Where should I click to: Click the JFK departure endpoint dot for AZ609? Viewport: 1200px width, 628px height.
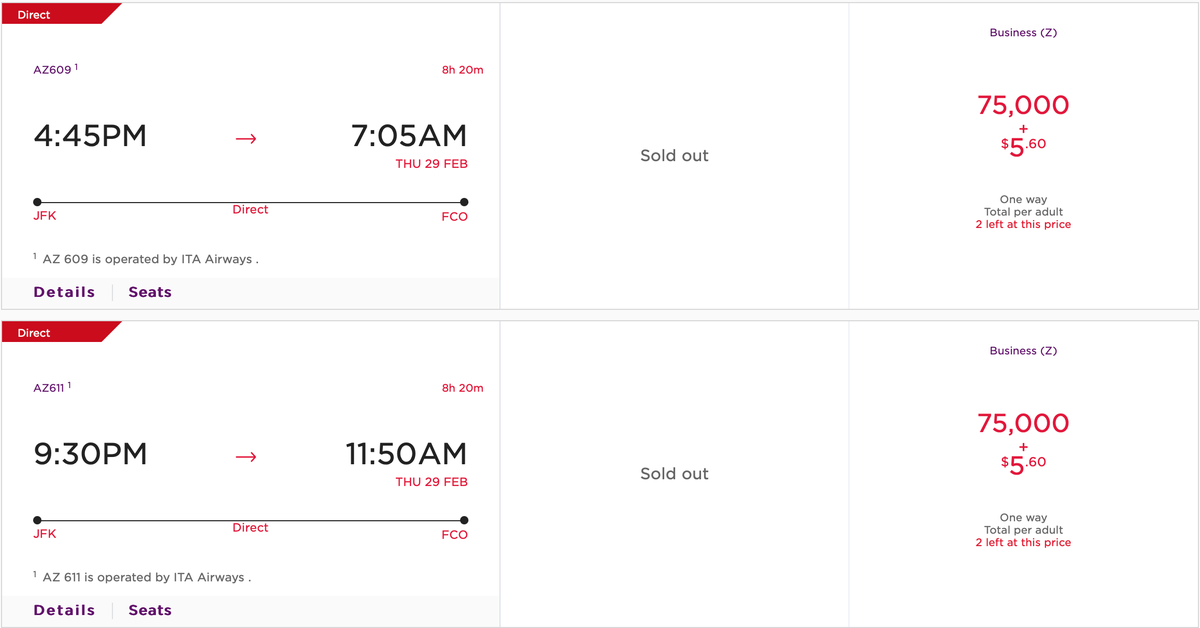(37, 200)
